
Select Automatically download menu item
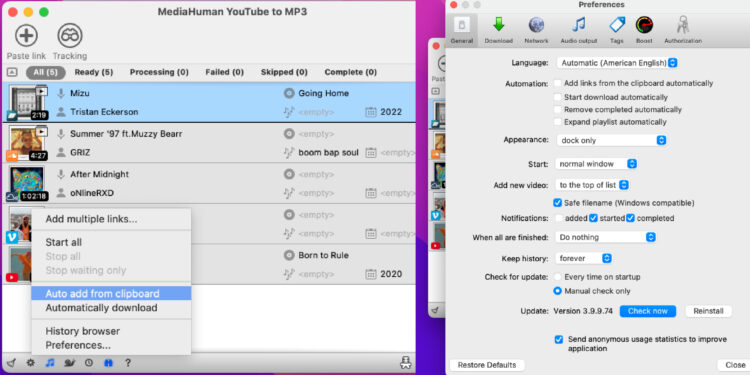[111, 308]
